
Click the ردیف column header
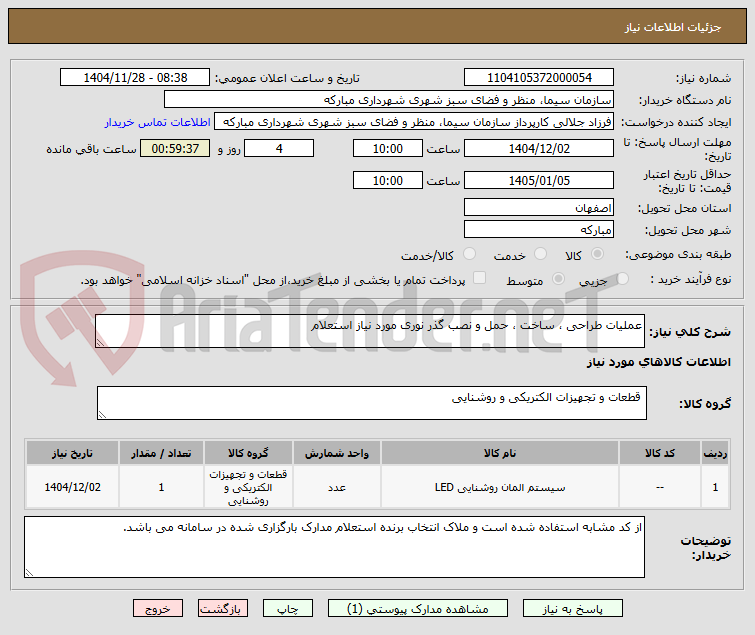(715, 453)
